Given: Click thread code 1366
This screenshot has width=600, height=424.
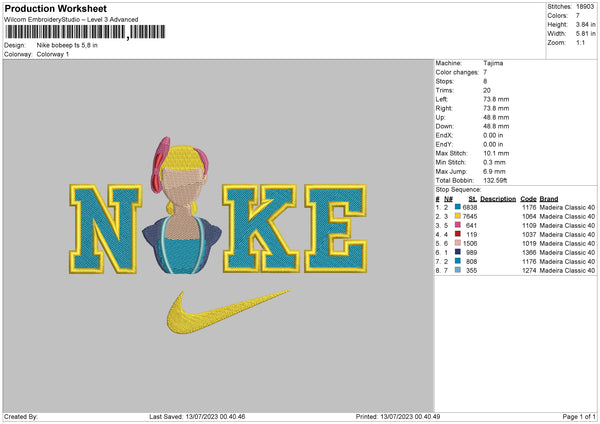Looking at the screenshot, I should pyautogui.click(x=529, y=252).
